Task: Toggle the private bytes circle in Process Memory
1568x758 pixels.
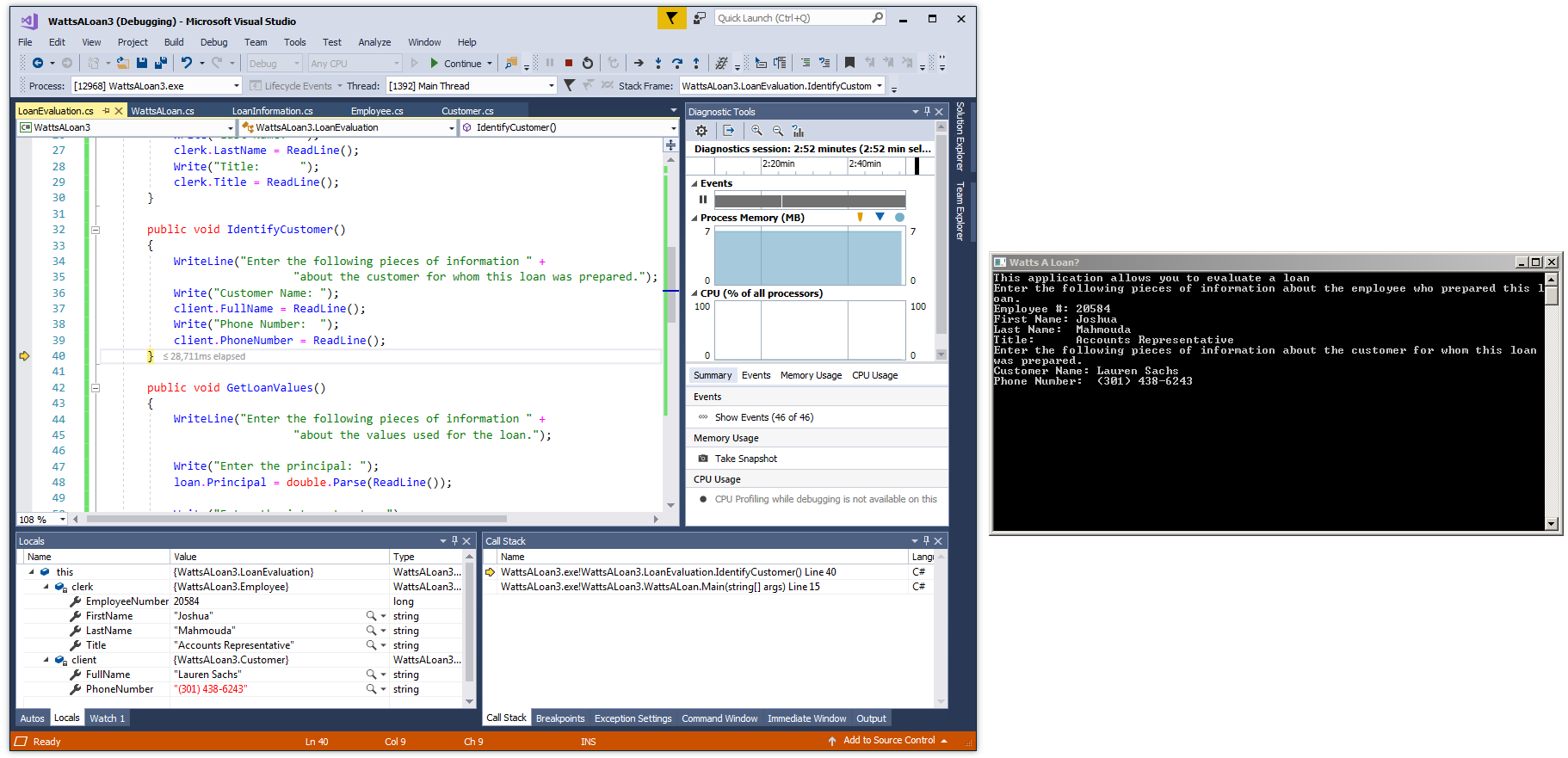Action: pyautogui.click(x=899, y=217)
